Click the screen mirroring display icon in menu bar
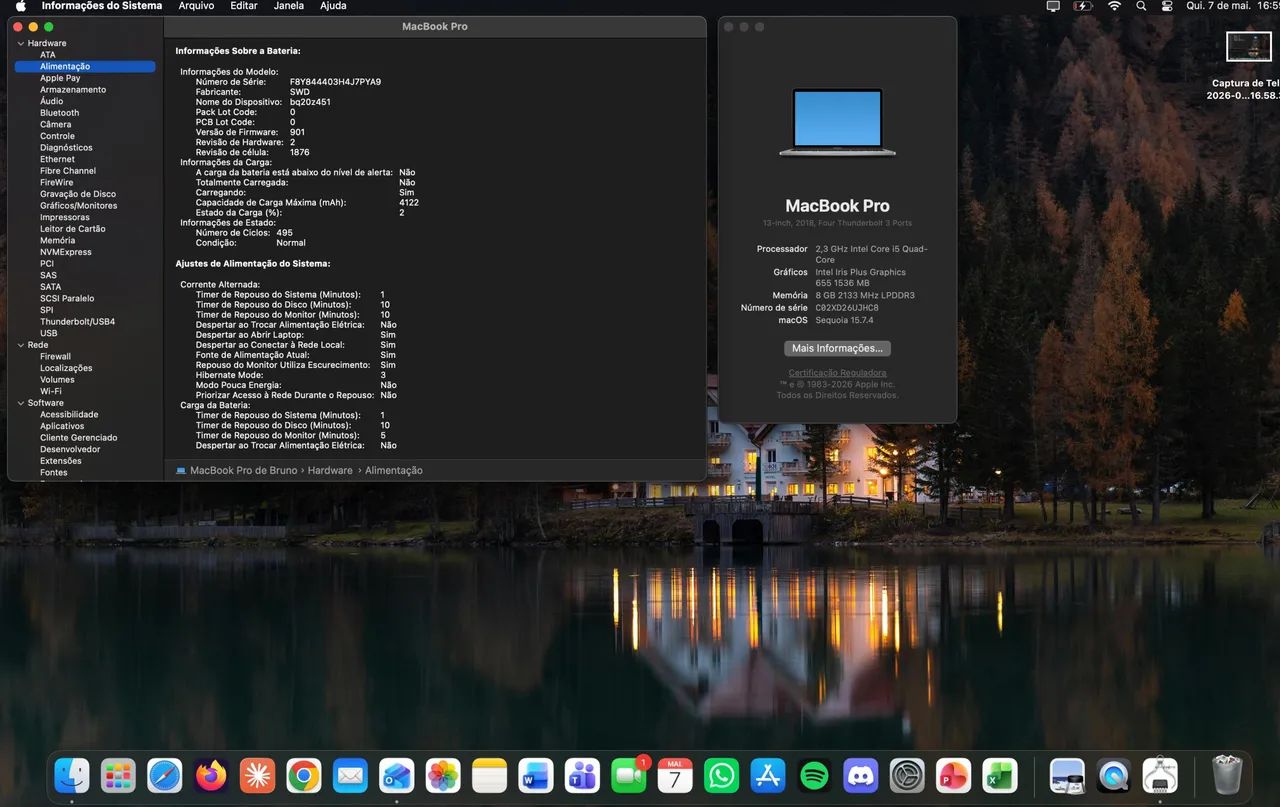 1053,6
